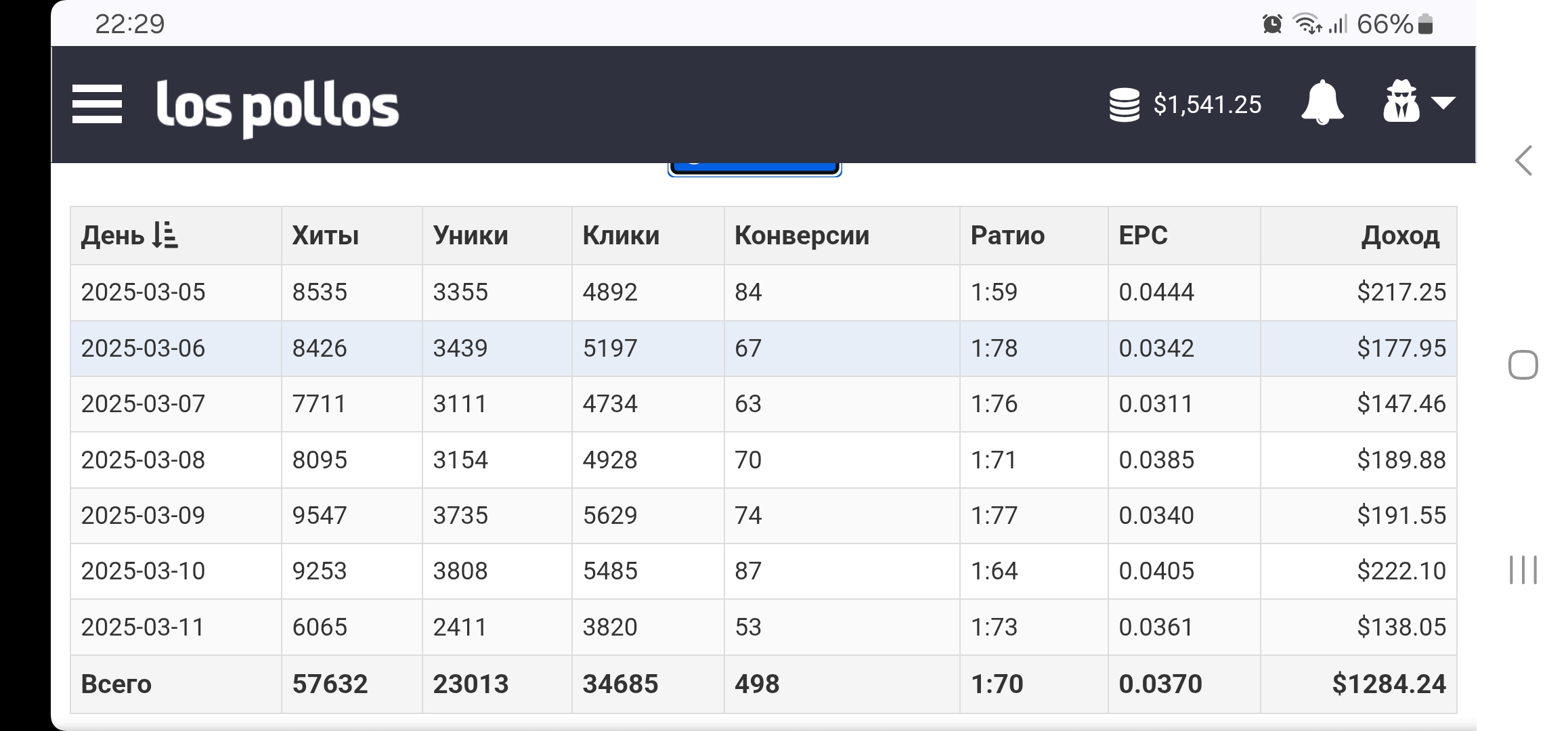1568x731 pixels.
Task: Tap the Android home button
Action: coord(1523,365)
